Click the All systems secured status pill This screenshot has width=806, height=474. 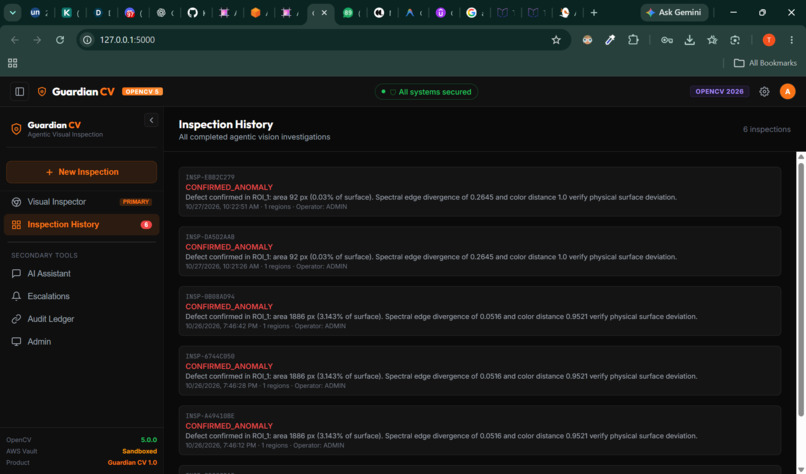coord(426,92)
